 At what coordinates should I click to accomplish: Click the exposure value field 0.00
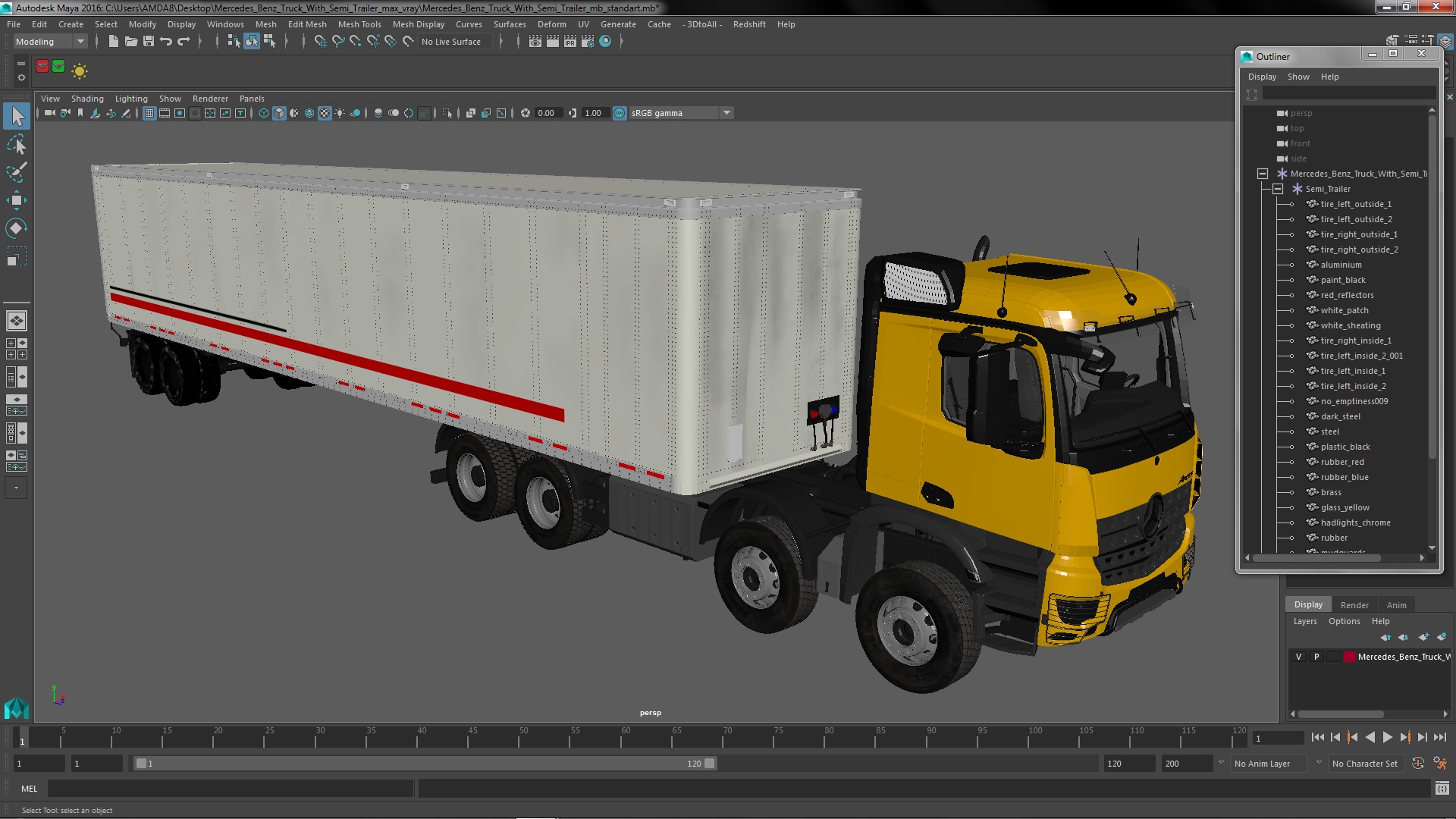(x=546, y=113)
